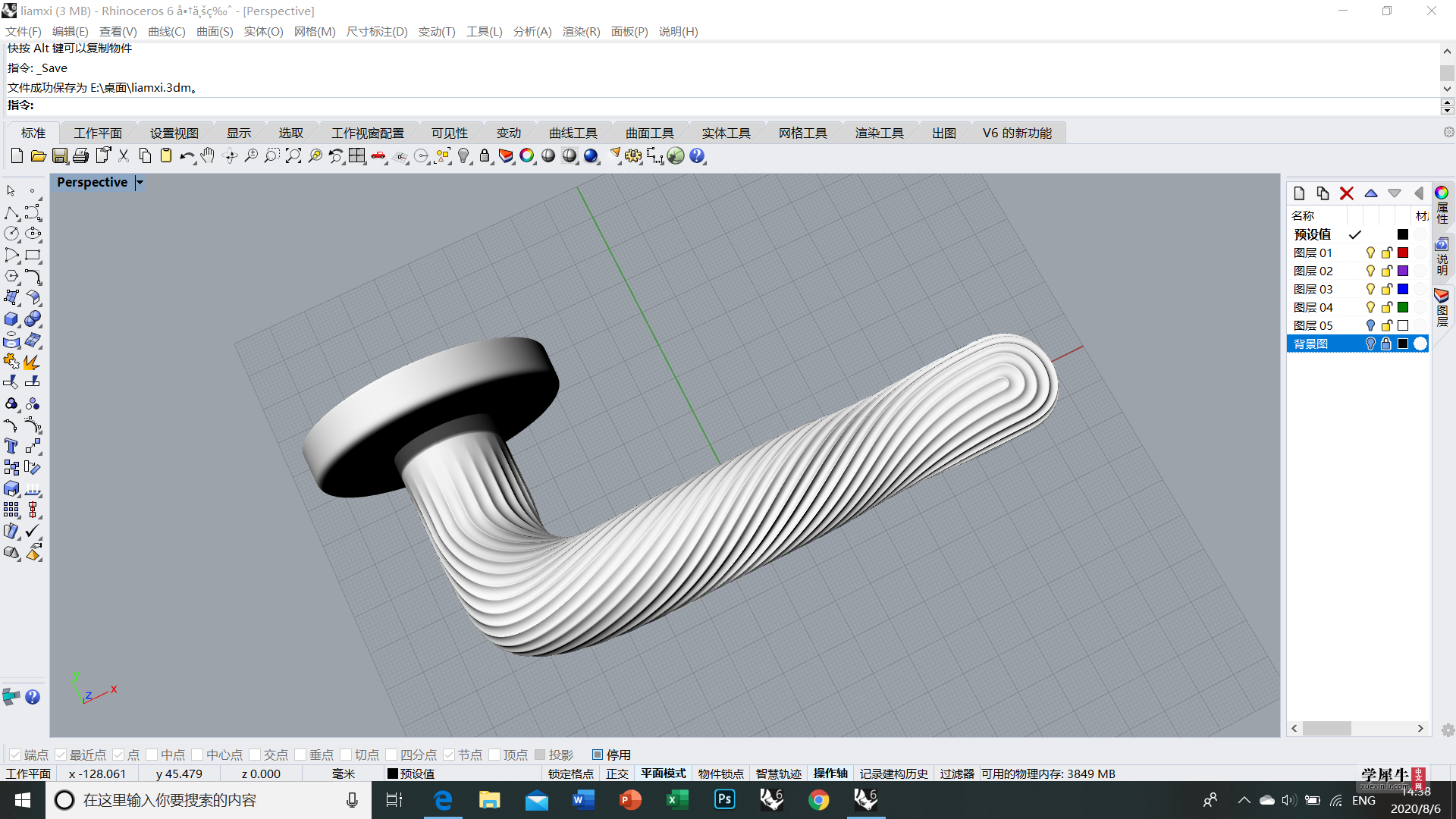Enable the 垂点 osnap checkbox

(300, 755)
